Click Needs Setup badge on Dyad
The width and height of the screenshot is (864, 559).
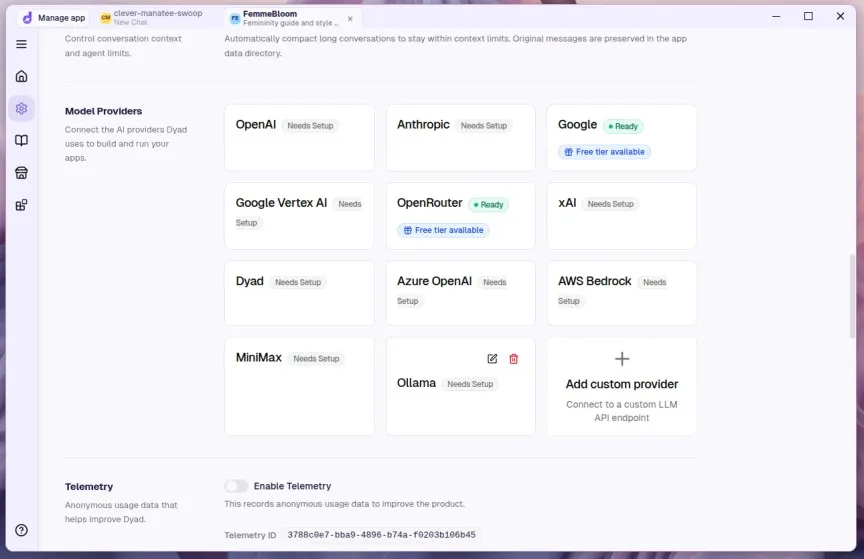pyautogui.click(x=298, y=282)
